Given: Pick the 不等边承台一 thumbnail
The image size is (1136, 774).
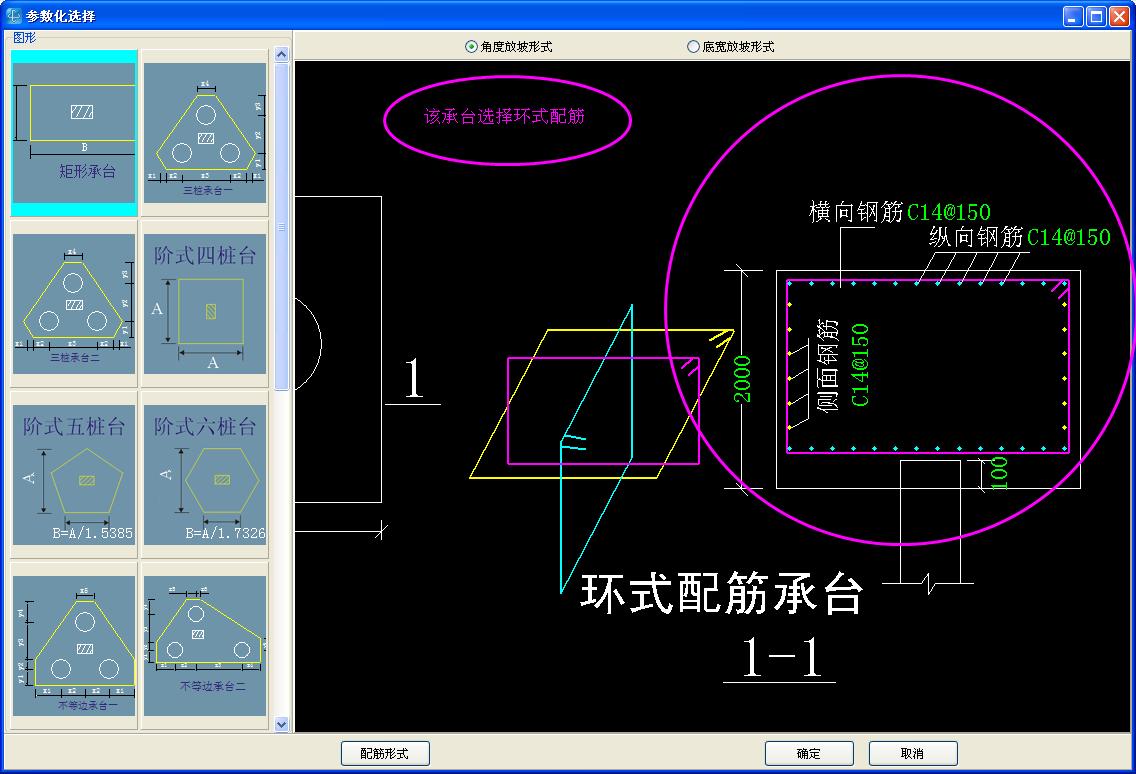Looking at the screenshot, I should [x=74, y=646].
